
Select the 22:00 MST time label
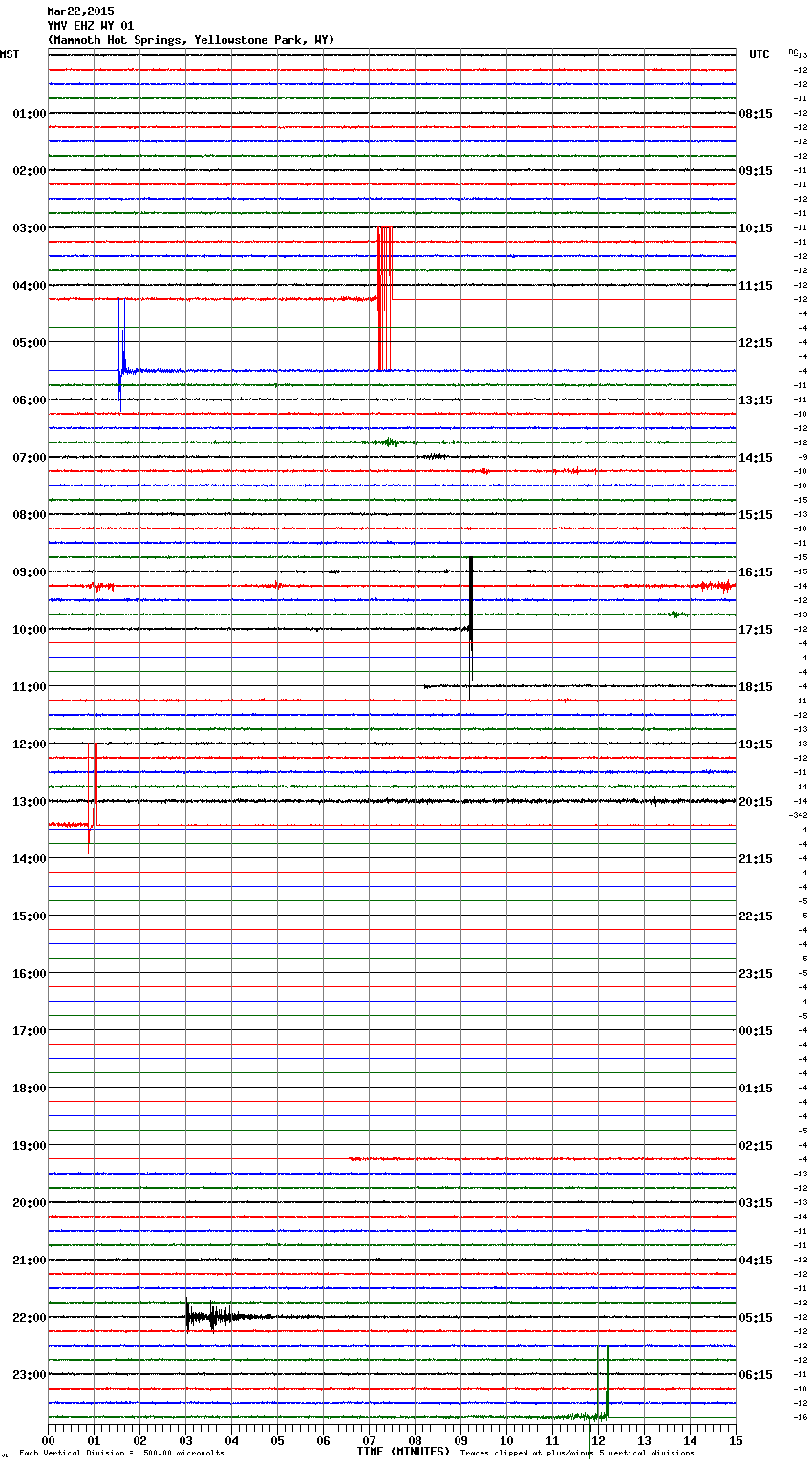[x=30, y=1318]
